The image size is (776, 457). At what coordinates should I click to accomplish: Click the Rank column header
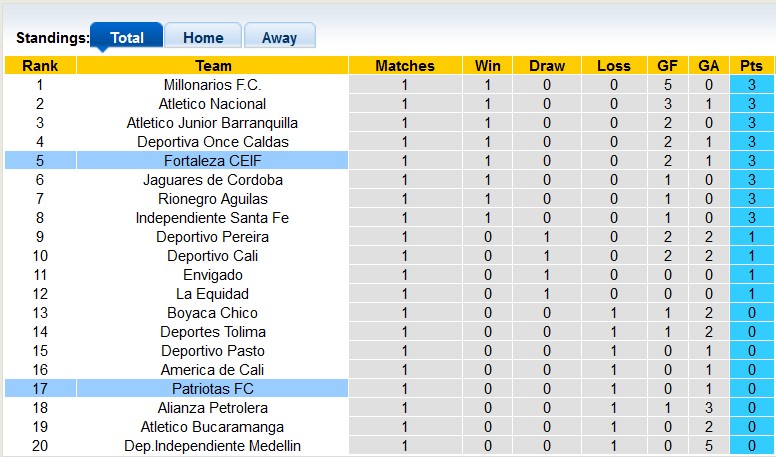click(x=40, y=66)
